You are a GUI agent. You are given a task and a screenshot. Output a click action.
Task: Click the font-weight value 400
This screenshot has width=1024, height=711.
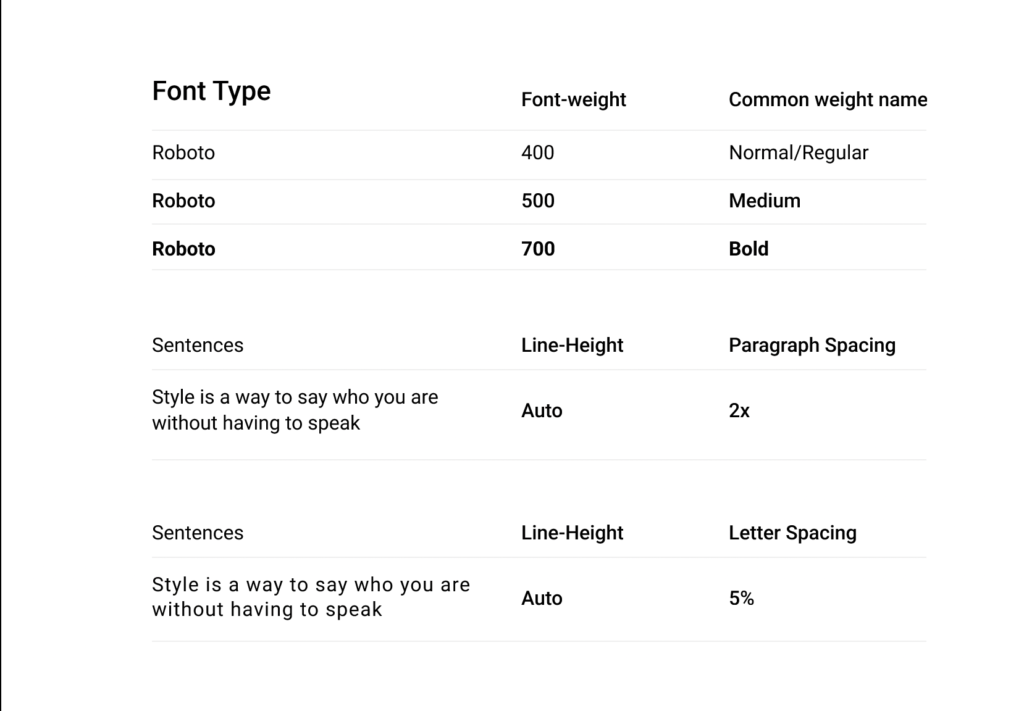pyautogui.click(x=538, y=153)
